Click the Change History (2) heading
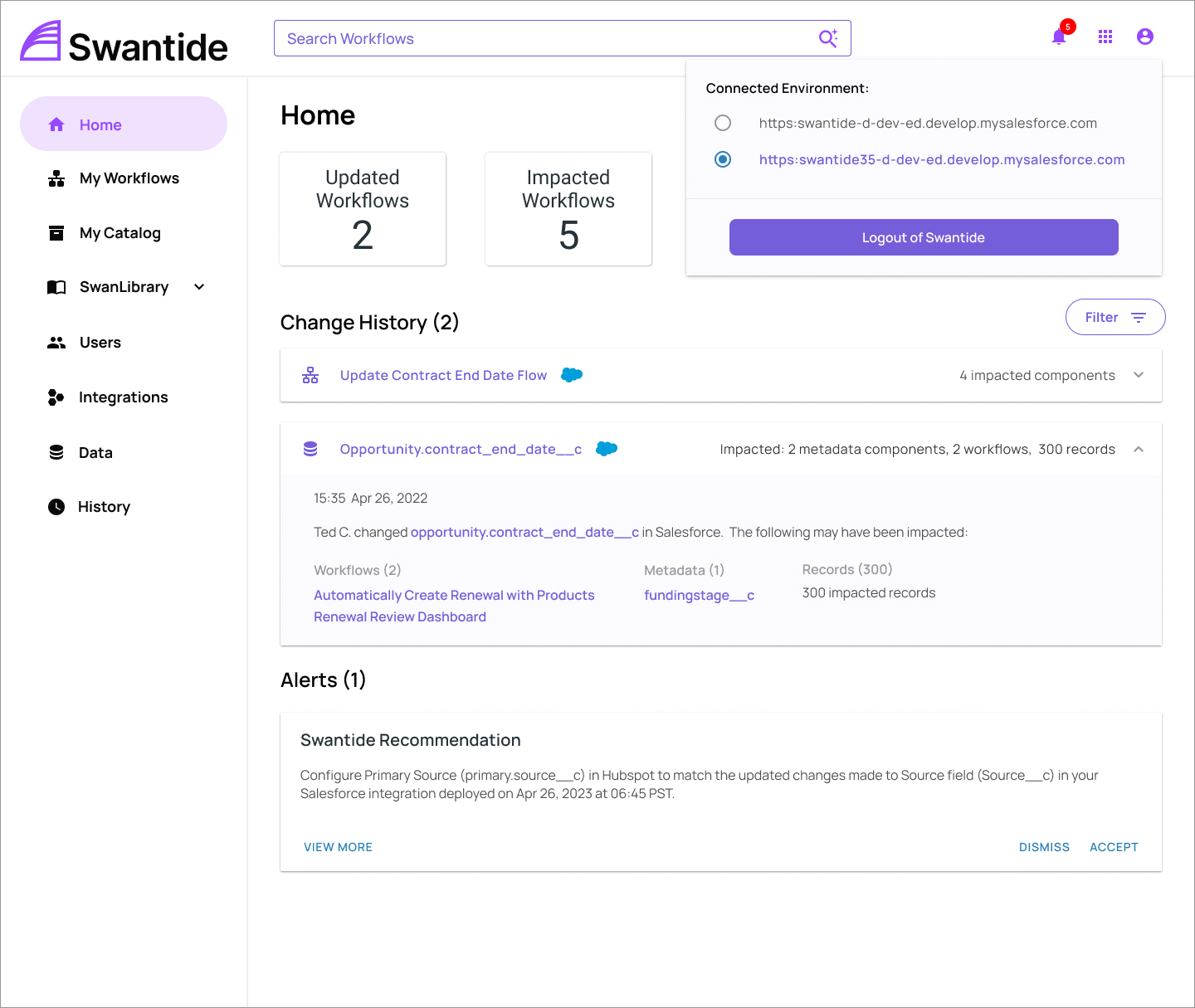 (370, 322)
